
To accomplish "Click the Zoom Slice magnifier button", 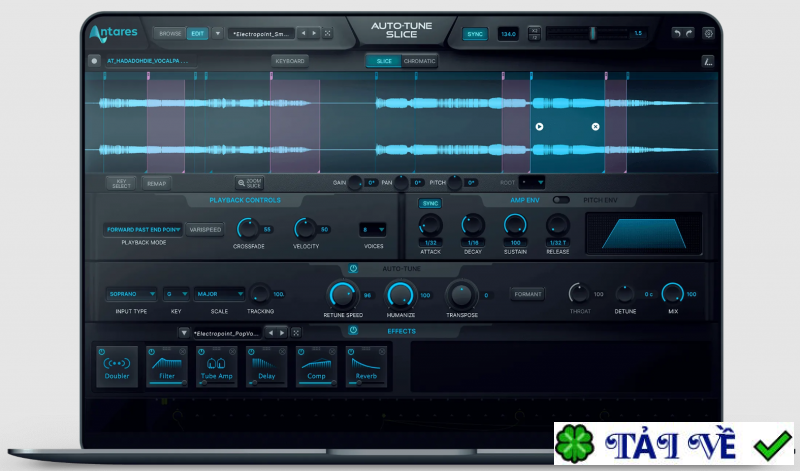I will click(249, 183).
